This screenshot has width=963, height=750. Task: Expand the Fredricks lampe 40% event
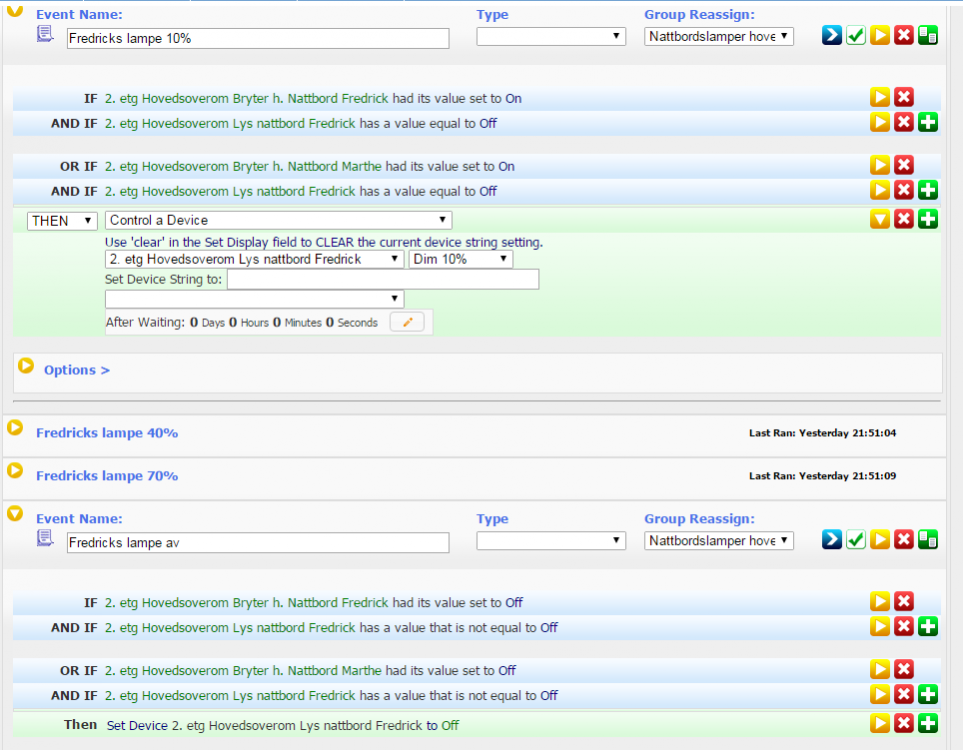coord(15,428)
